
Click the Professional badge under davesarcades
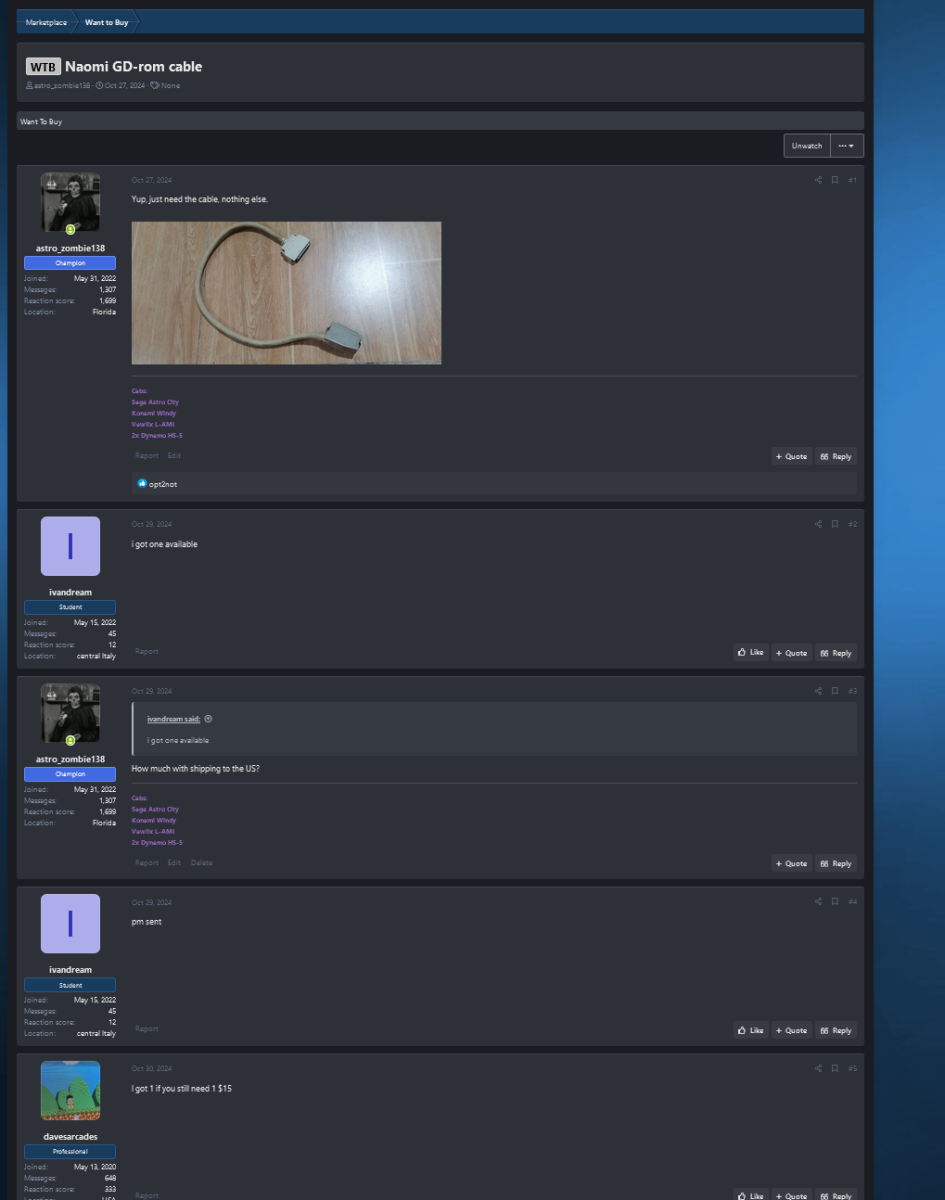[70, 1152]
